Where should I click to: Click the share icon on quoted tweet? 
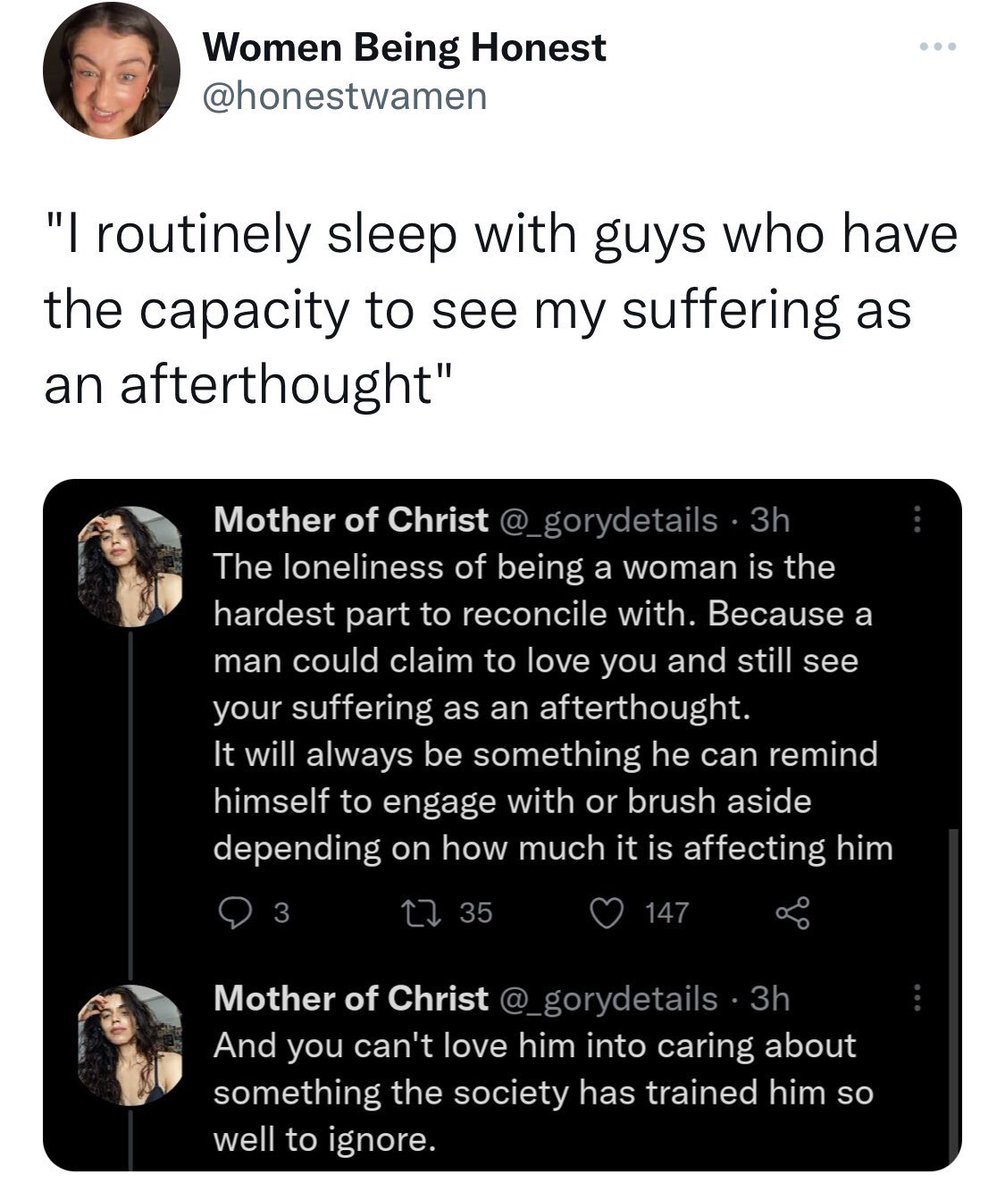[x=790, y=912]
